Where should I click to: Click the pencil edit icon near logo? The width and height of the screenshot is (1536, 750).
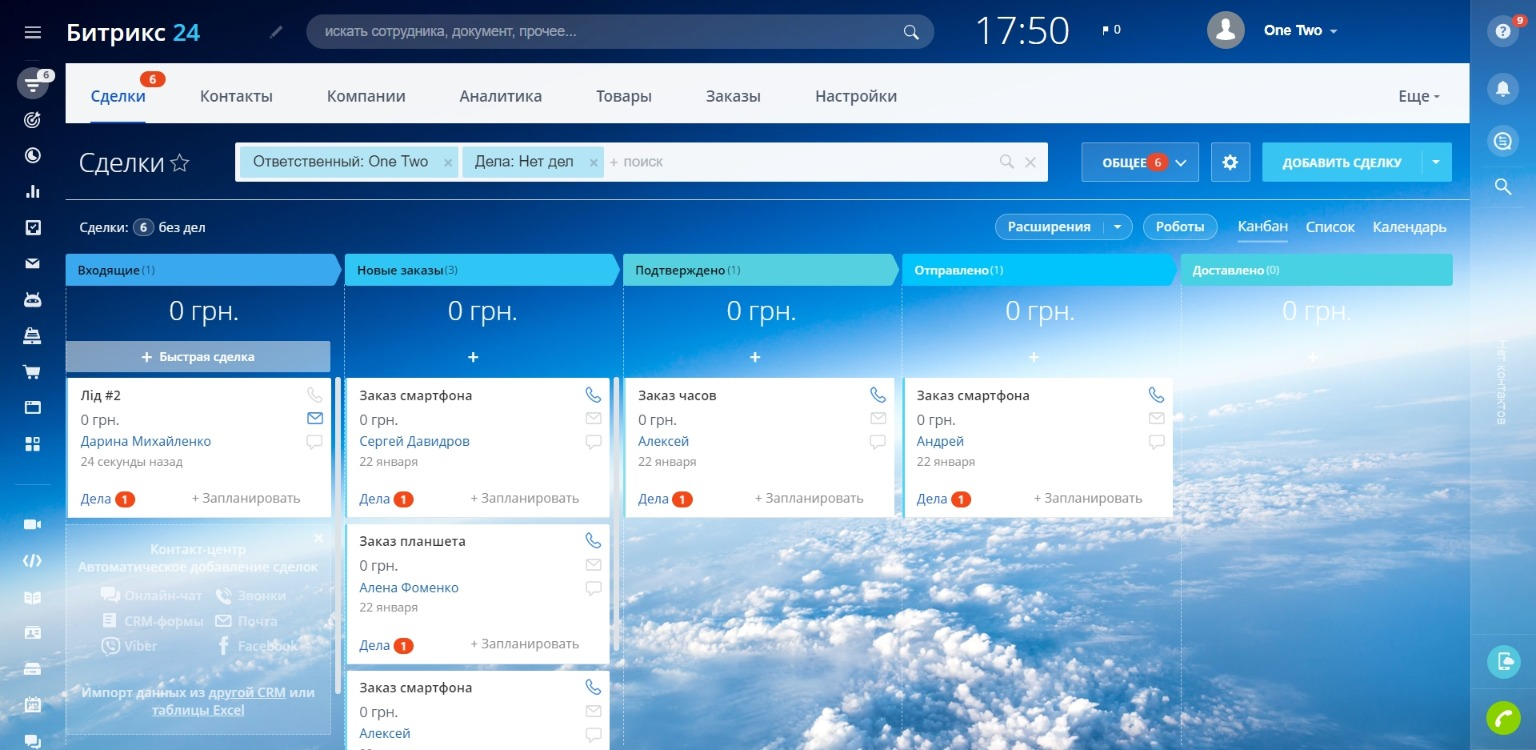tap(277, 32)
